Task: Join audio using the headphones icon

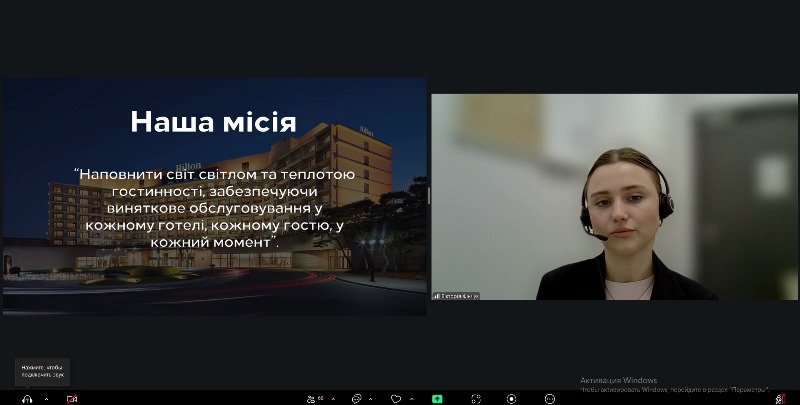Action: 27,399
